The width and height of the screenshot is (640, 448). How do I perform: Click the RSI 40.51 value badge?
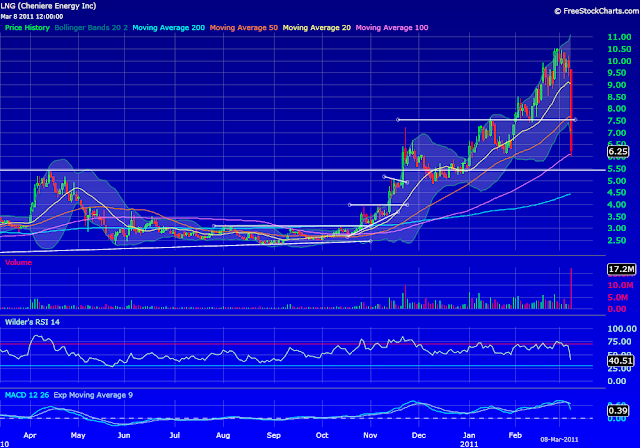click(x=620, y=361)
